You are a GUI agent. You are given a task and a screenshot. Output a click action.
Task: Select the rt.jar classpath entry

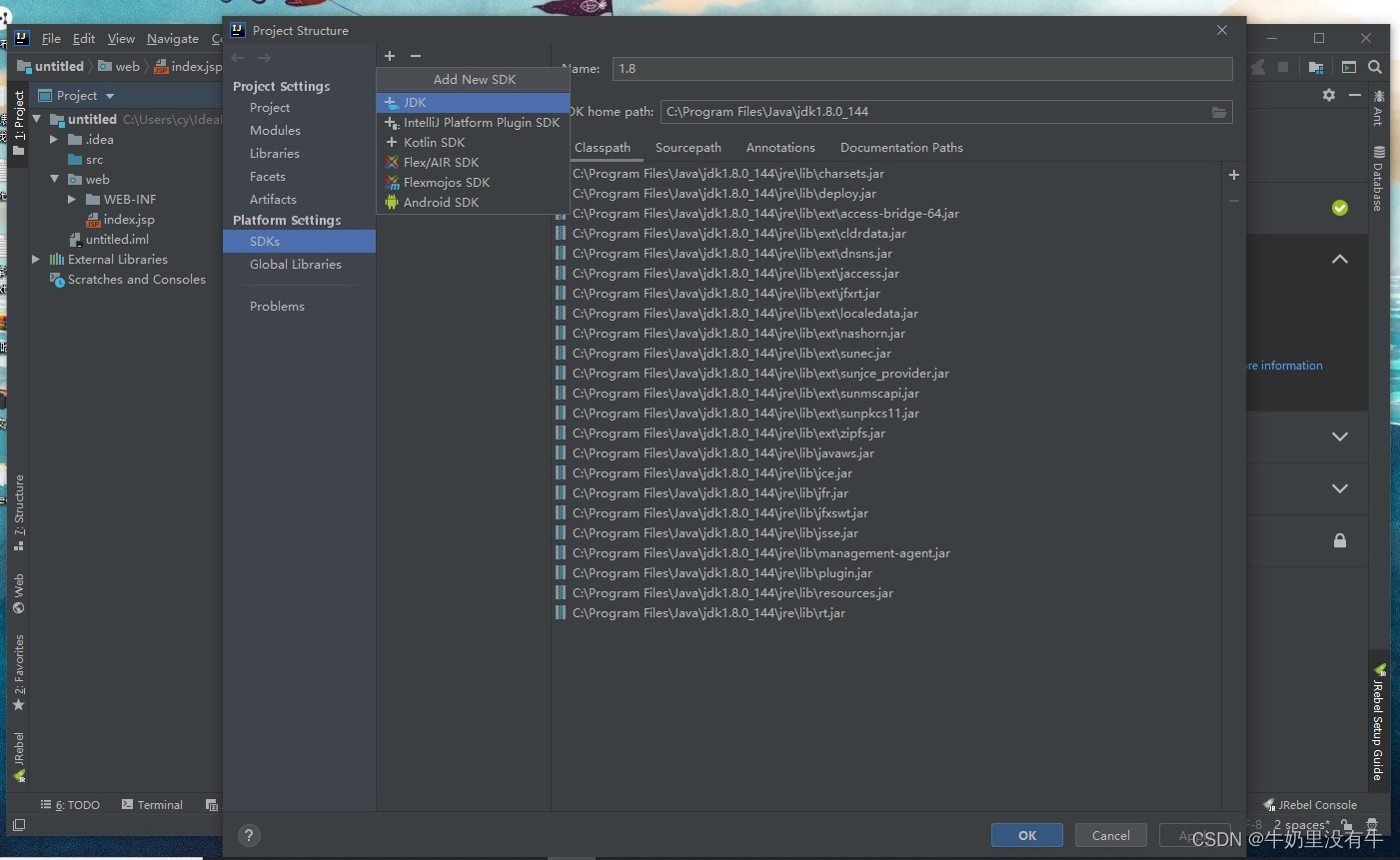tap(707, 613)
